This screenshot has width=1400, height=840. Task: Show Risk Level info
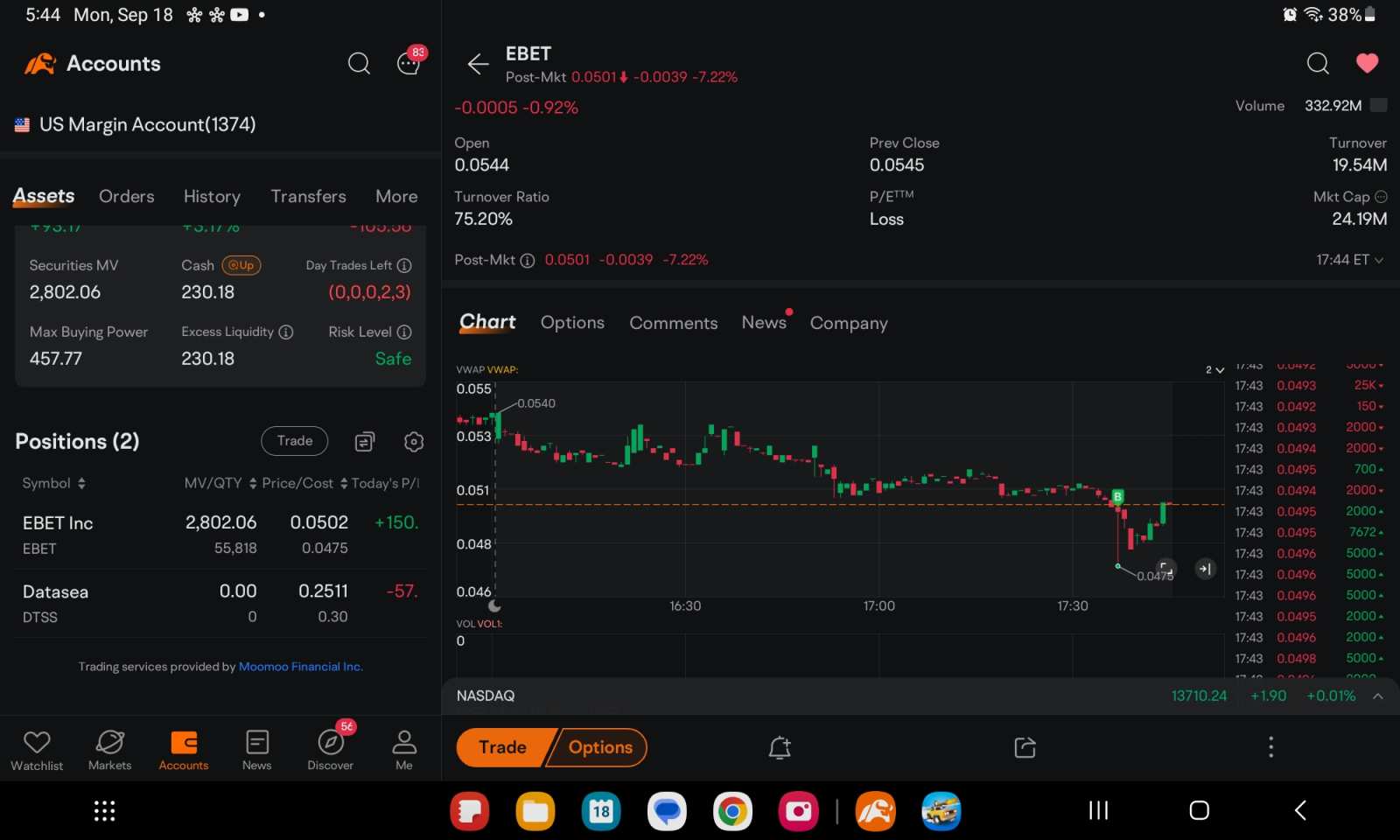[404, 332]
